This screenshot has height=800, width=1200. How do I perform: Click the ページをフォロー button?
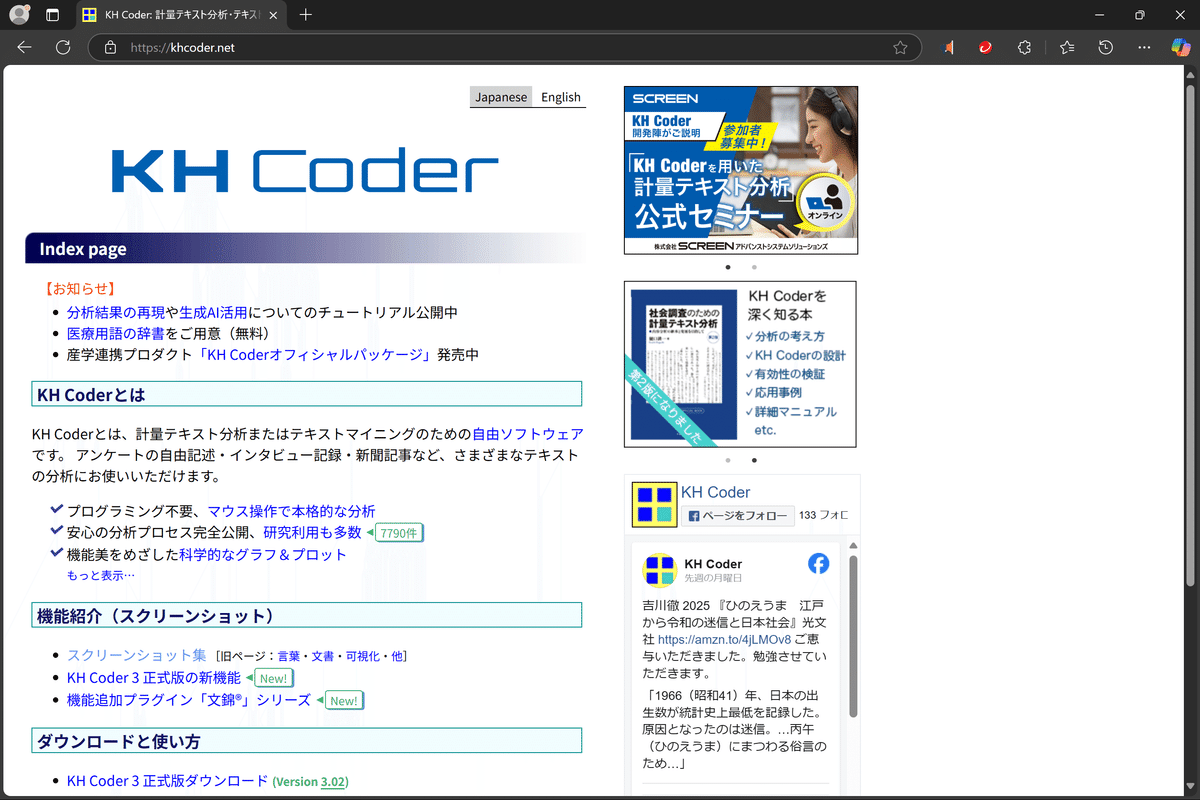point(738,516)
